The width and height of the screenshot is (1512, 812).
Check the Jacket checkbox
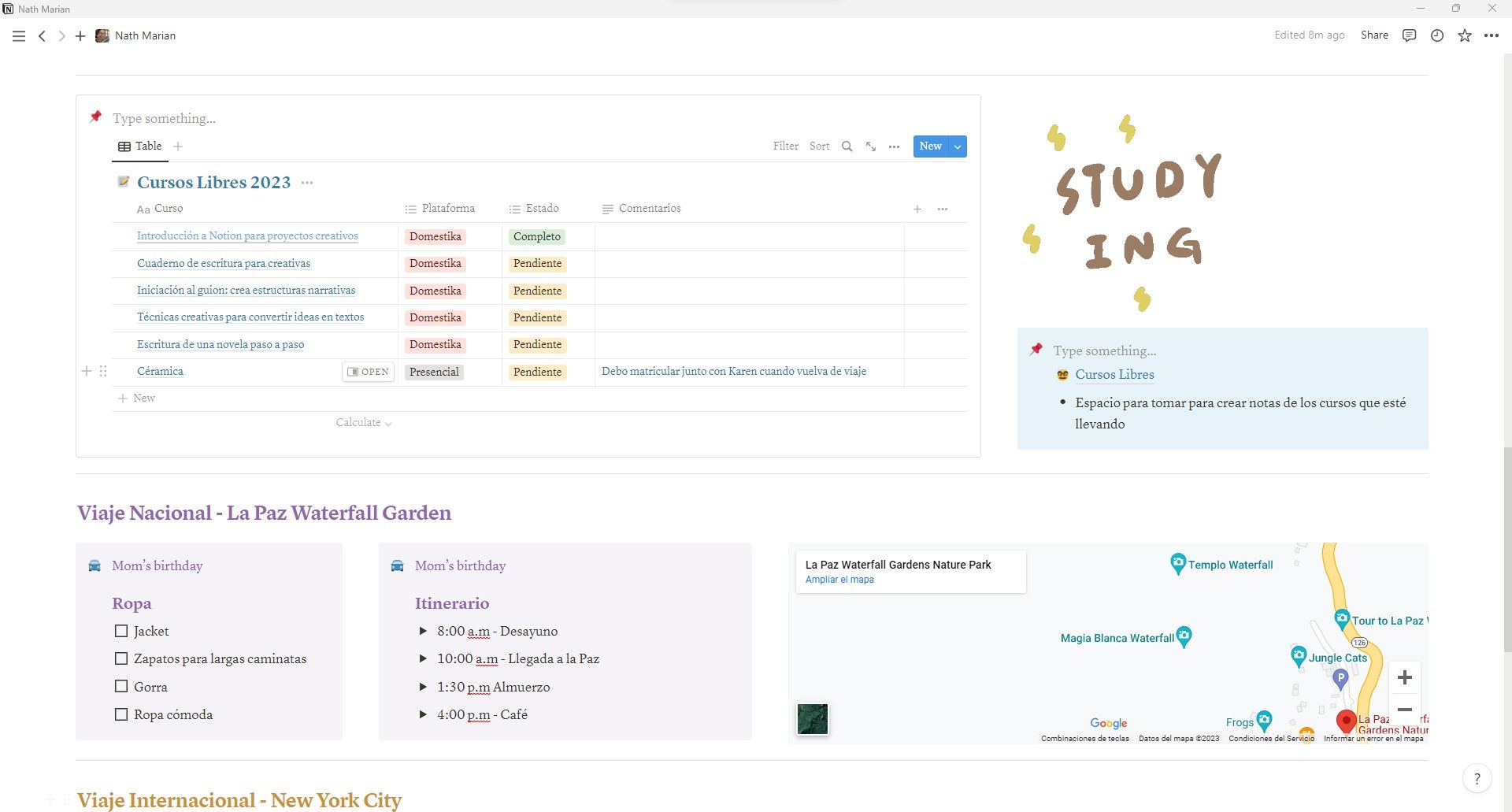121,631
